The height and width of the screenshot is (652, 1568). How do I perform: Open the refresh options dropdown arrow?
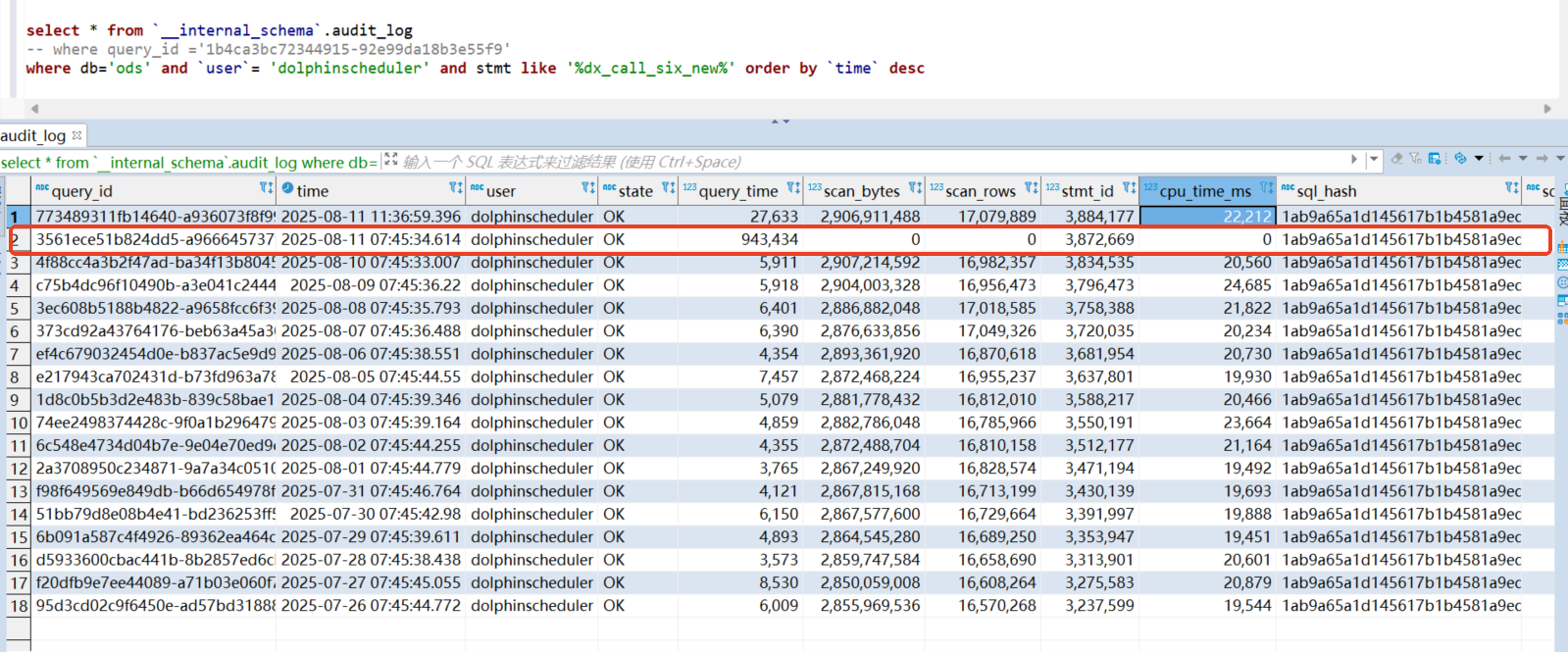[x=1479, y=159]
